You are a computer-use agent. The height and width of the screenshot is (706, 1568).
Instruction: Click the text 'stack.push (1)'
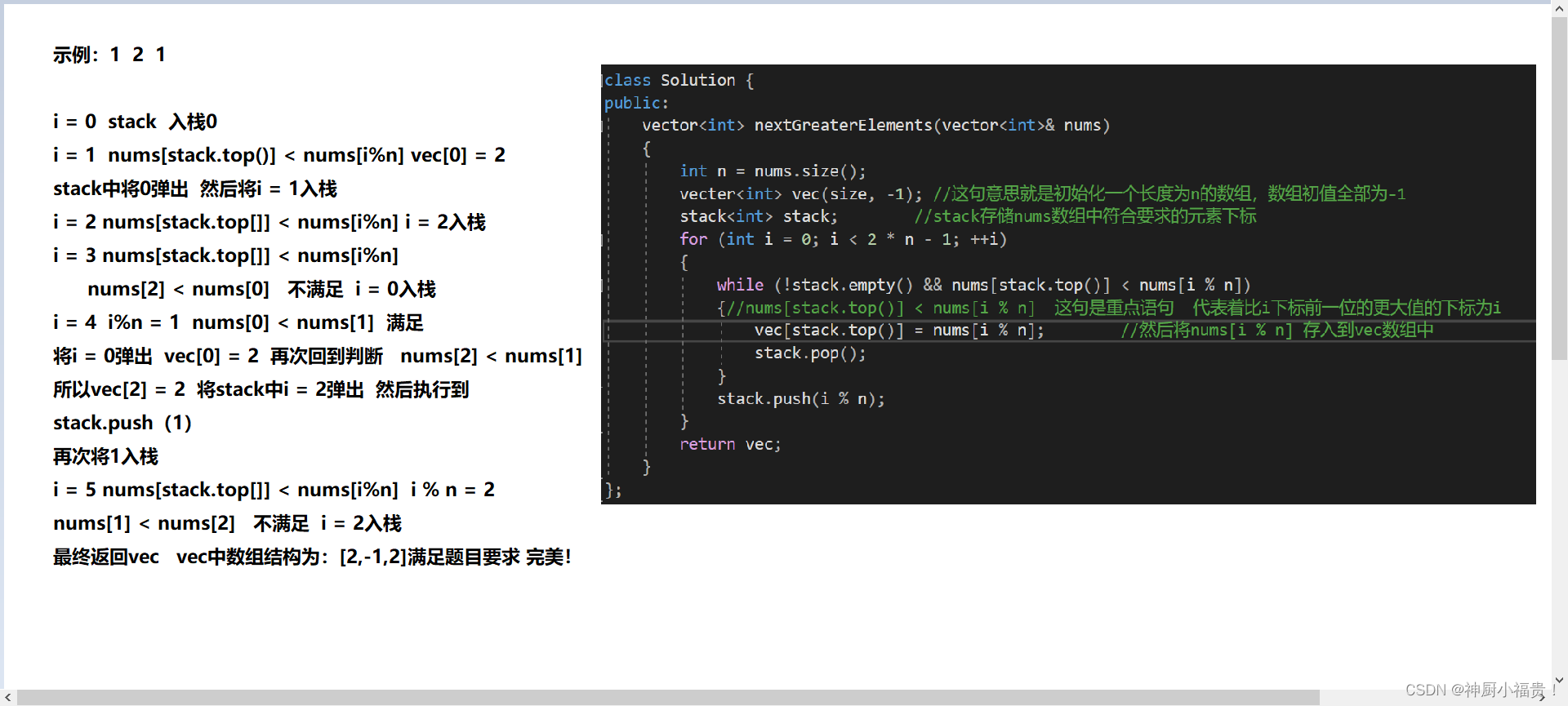pyautogui.click(x=122, y=423)
